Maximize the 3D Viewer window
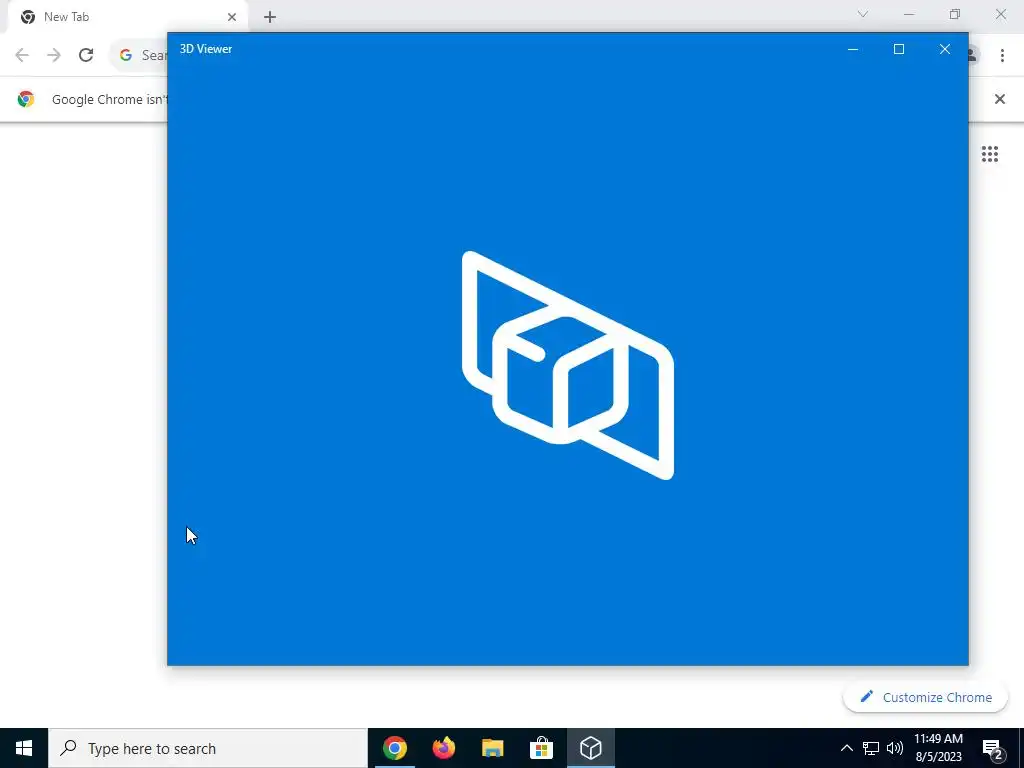The height and width of the screenshot is (768, 1024). click(x=899, y=49)
